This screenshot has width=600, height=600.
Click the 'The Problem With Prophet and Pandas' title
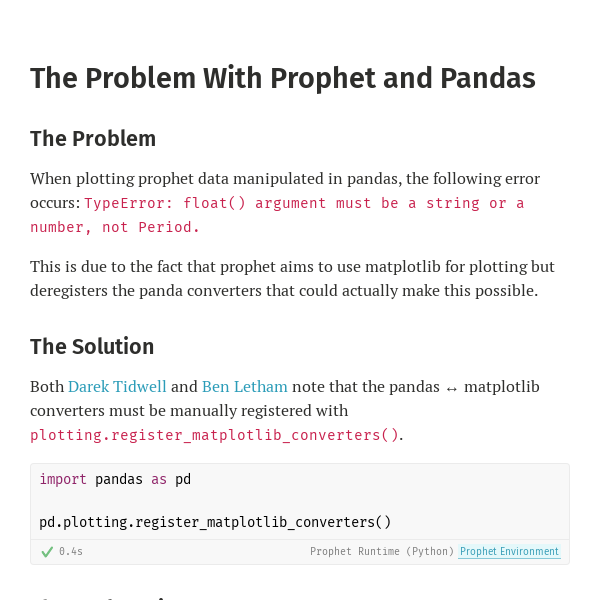283,78
